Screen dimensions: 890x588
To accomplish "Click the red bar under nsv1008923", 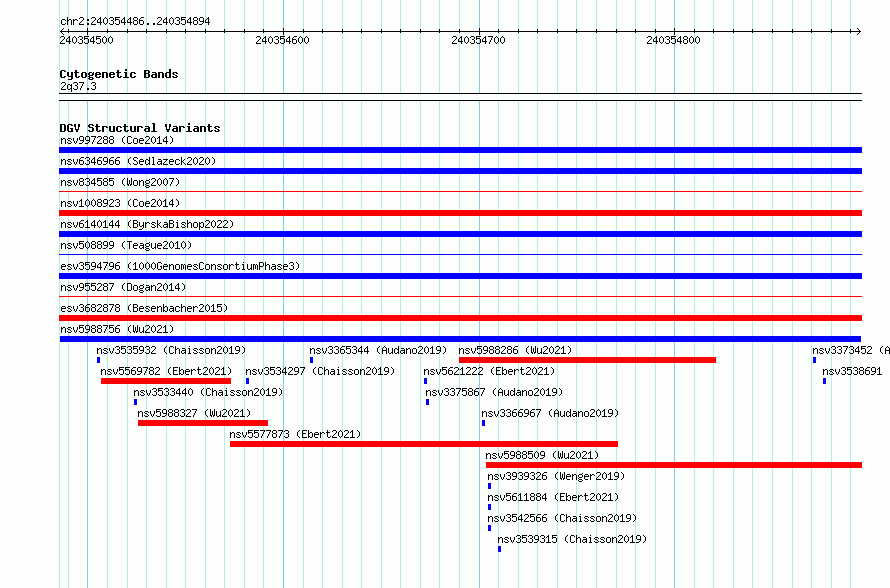I will coord(460,213).
